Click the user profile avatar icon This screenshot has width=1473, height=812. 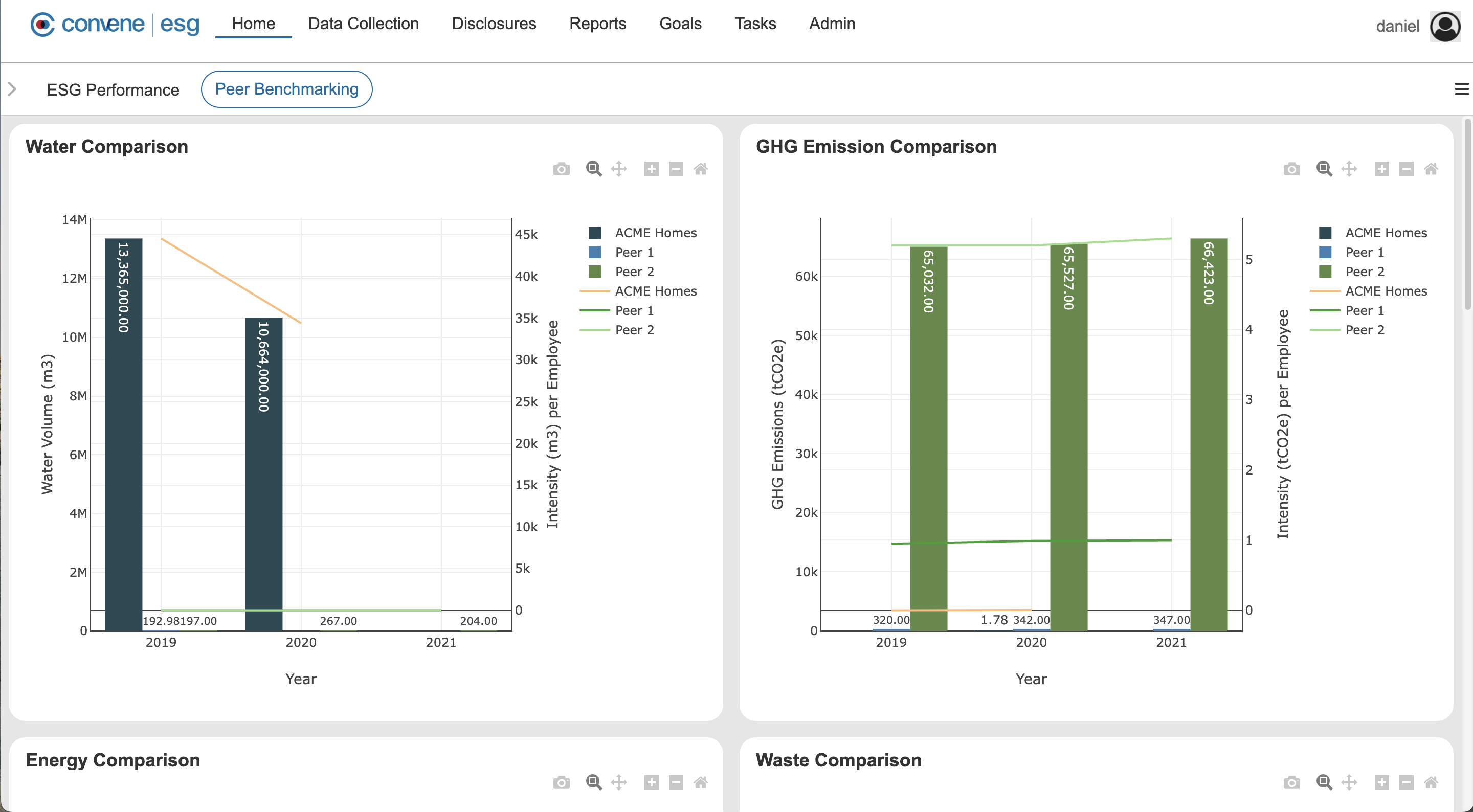coord(1445,26)
